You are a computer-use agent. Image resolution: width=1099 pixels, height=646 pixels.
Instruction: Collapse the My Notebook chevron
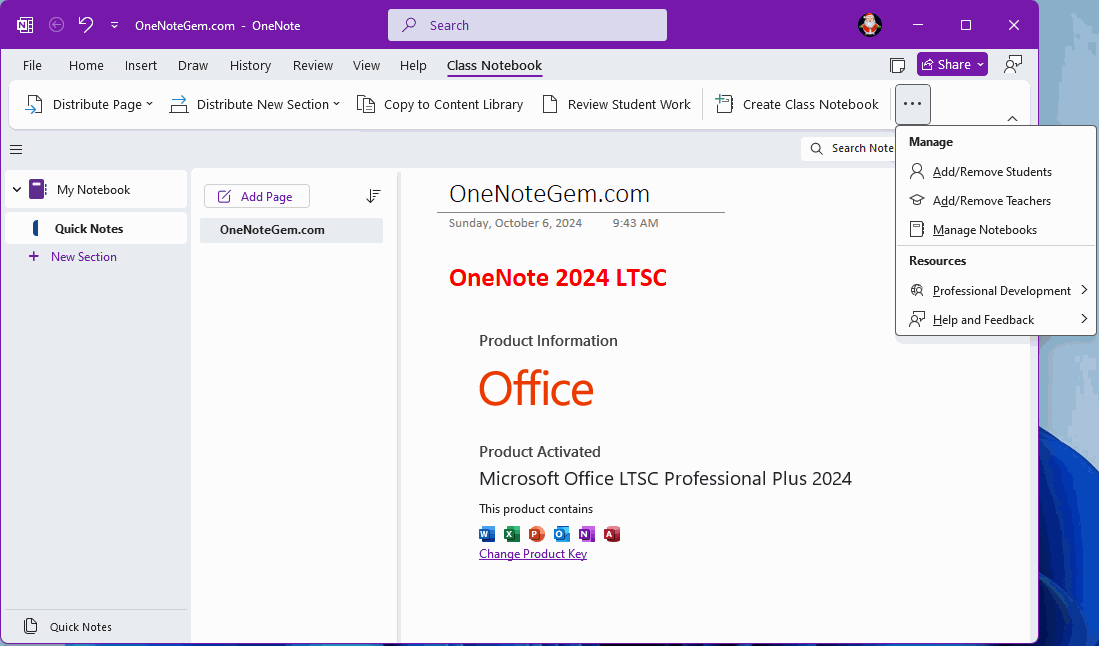click(17, 189)
